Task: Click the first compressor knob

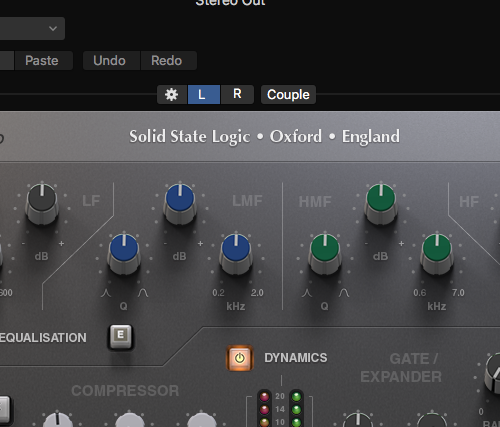Action: pyautogui.click(x=58, y=420)
